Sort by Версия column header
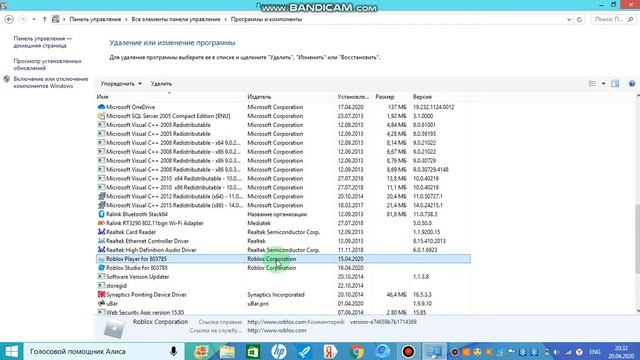This screenshot has width=640, height=360. pyautogui.click(x=440, y=97)
